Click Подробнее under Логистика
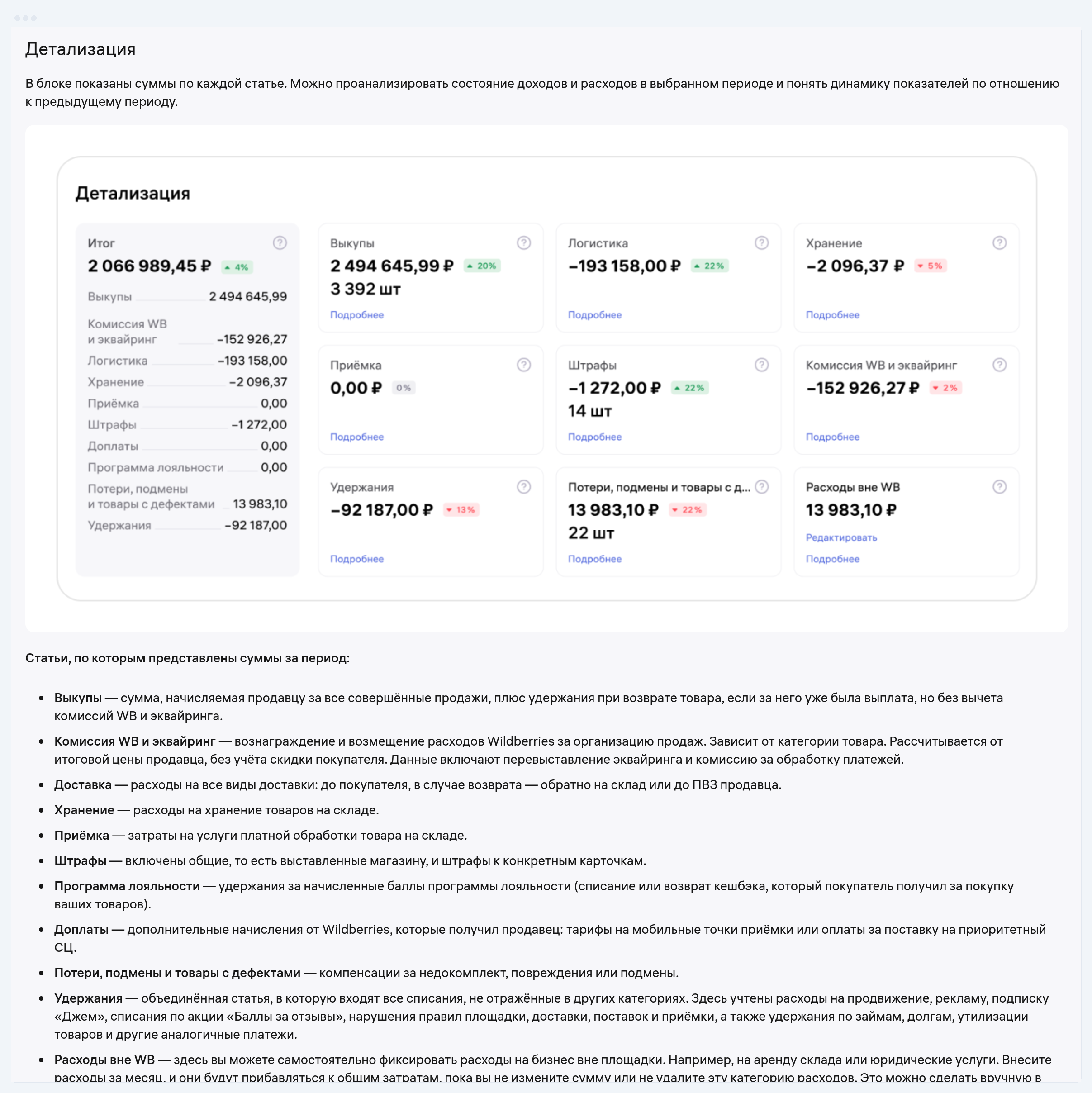 (x=595, y=314)
